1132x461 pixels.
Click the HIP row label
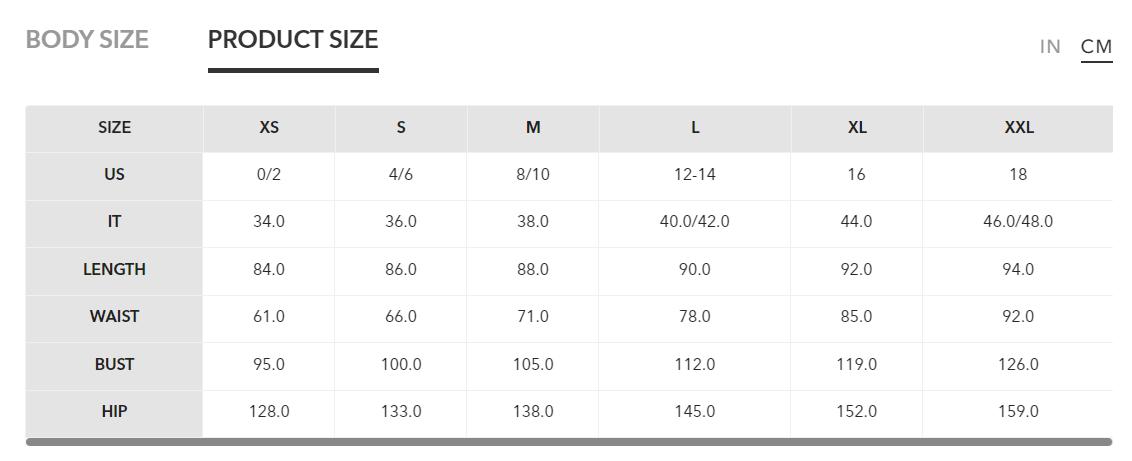pyautogui.click(x=114, y=412)
